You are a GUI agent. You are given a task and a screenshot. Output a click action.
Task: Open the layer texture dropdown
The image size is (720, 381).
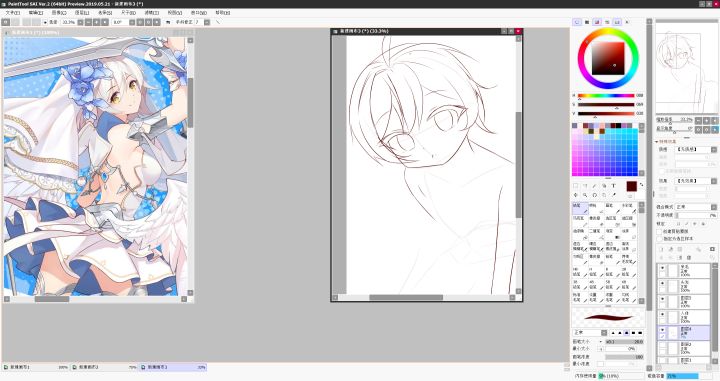pyautogui.click(x=714, y=150)
